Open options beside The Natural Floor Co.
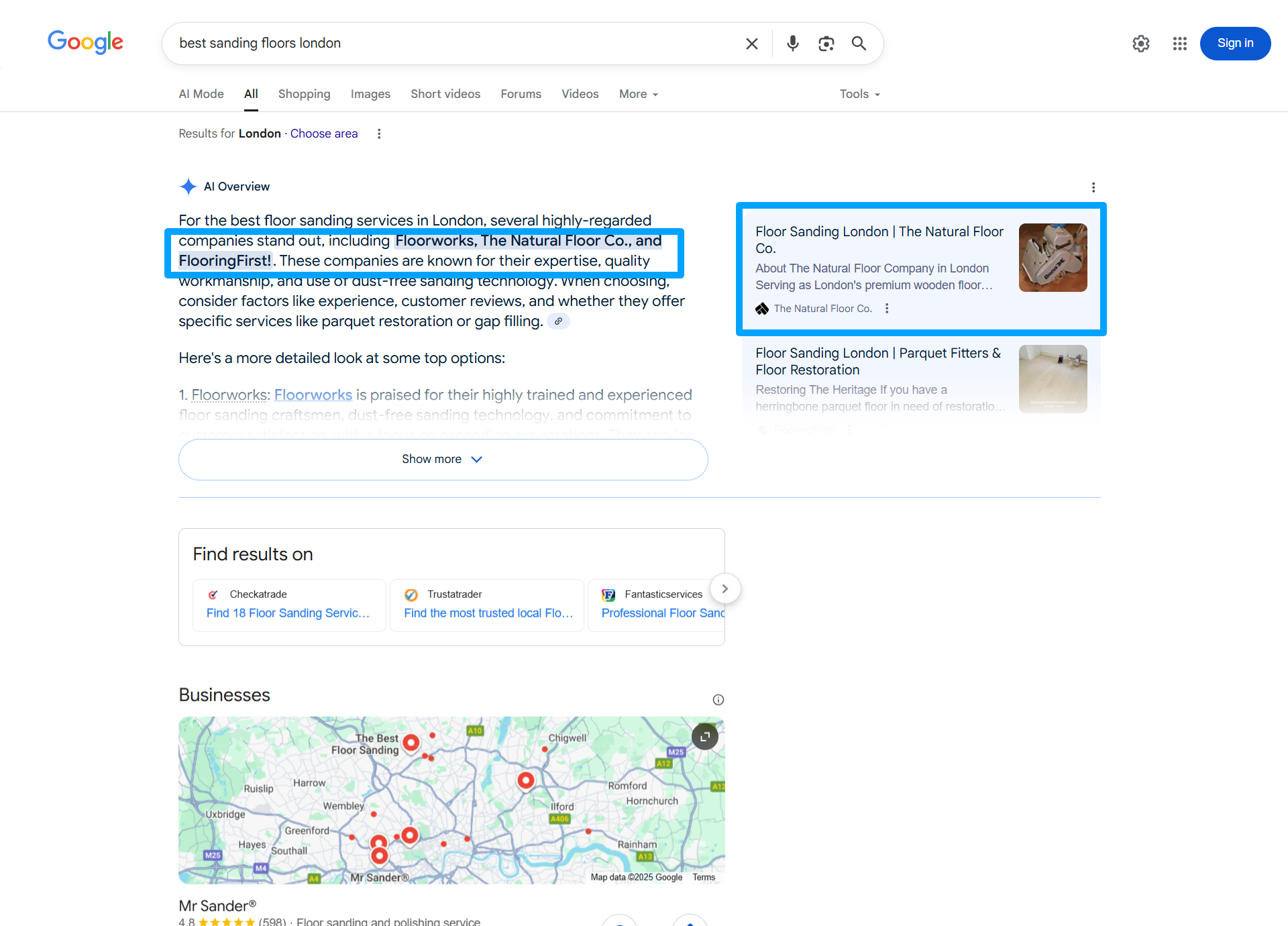This screenshot has width=1288, height=926. point(887,309)
